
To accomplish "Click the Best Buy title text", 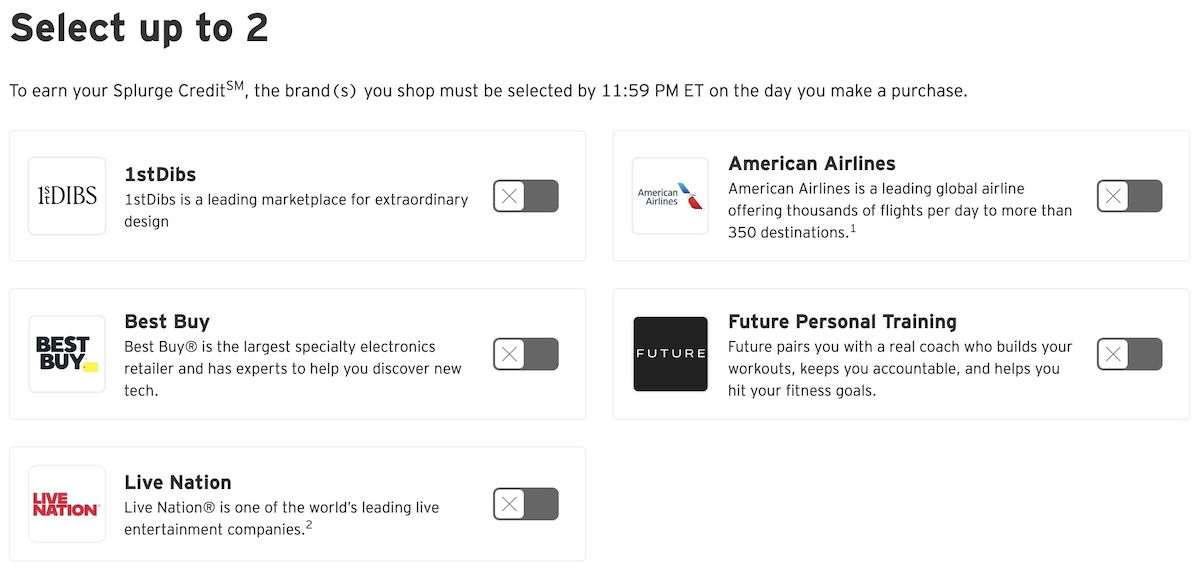I will 167,322.
